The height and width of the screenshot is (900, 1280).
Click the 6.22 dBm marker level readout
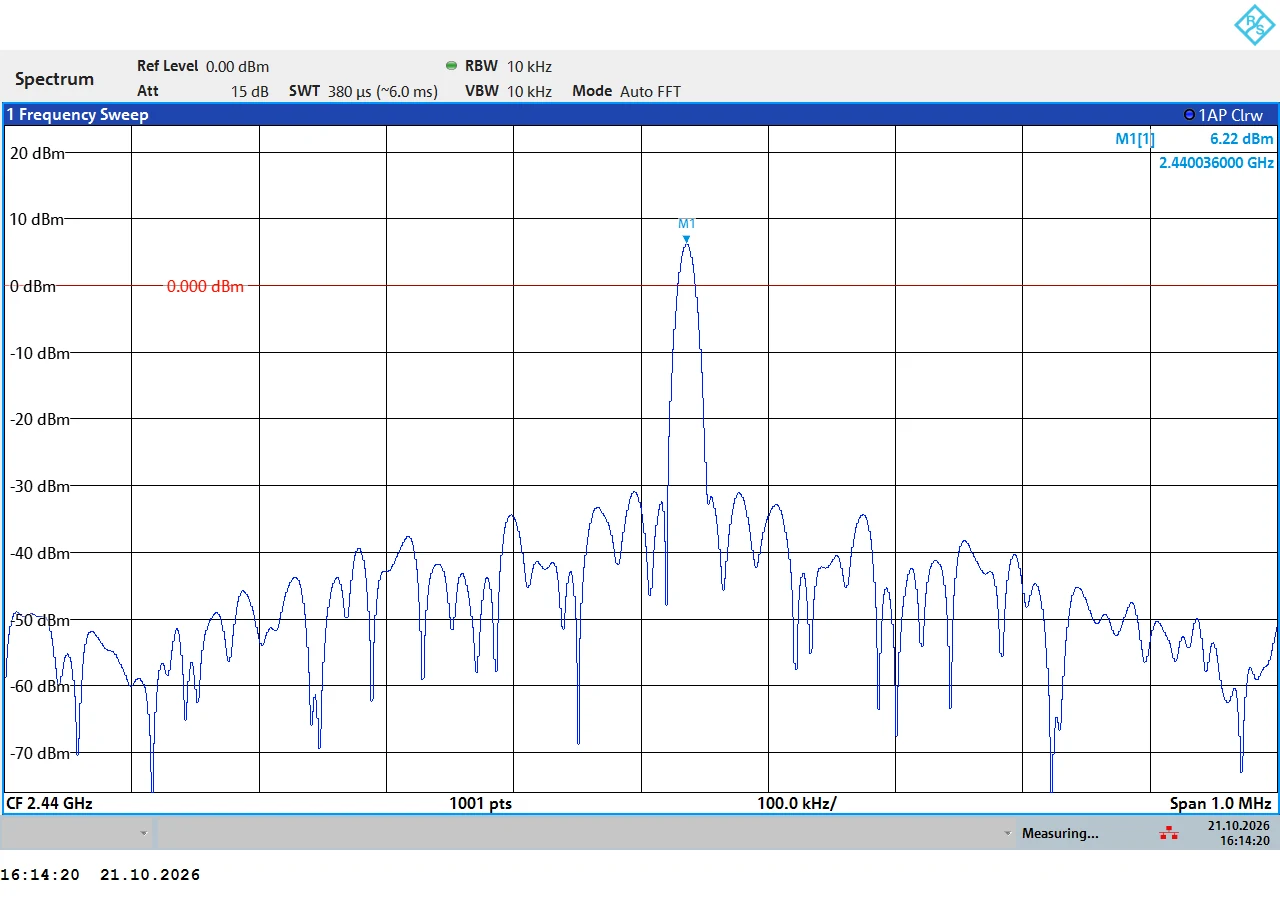coord(1242,139)
